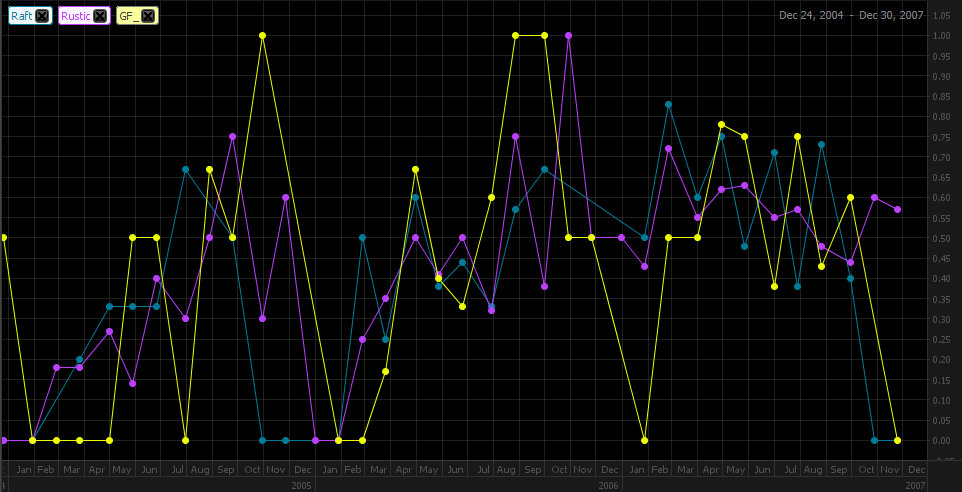This screenshot has width=962, height=492.
Task: Click the yellow peak point at October 2005
Action: click(262, 36)
